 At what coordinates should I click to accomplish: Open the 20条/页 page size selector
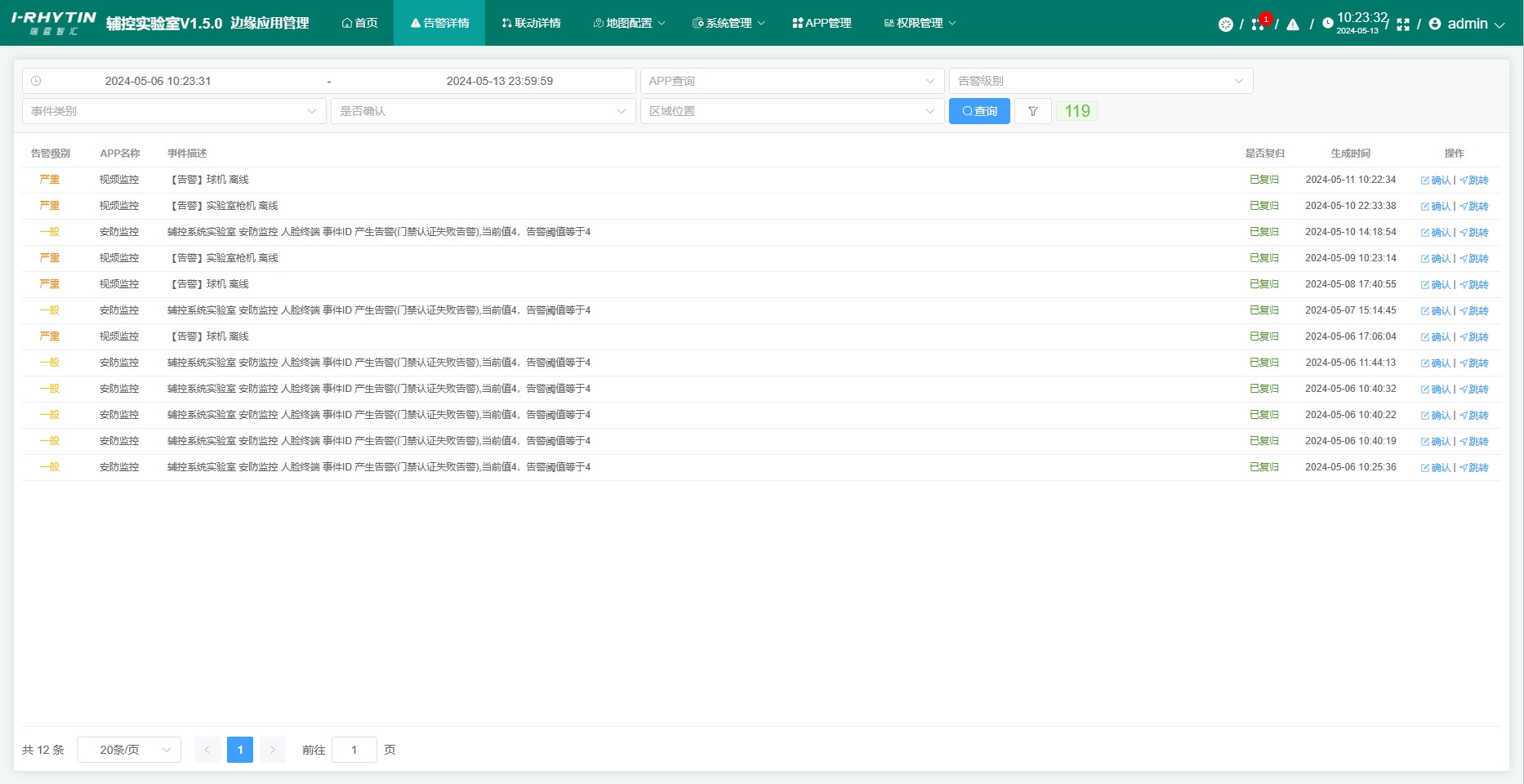point(129,750)
